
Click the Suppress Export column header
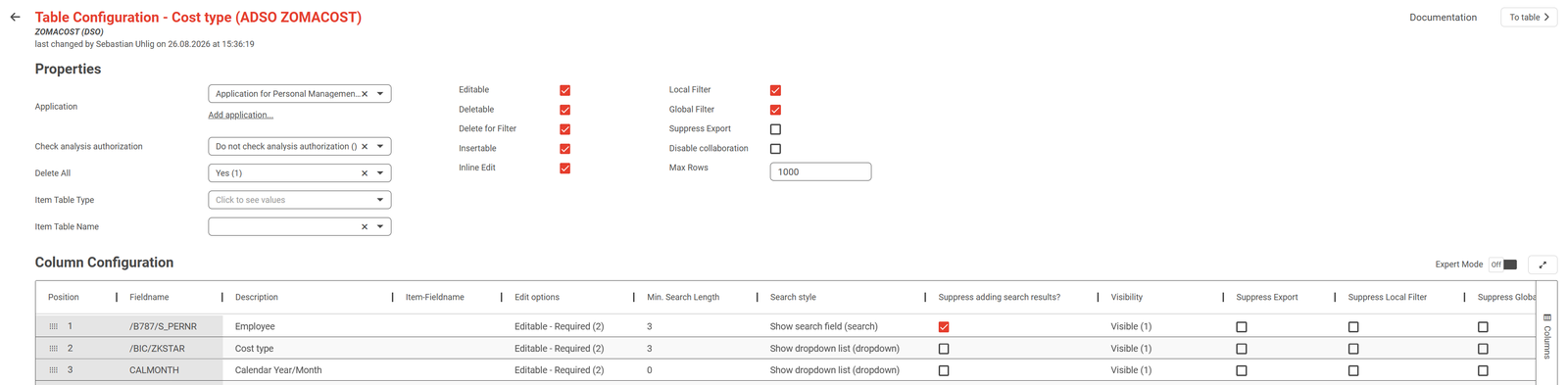[1267, 297]
